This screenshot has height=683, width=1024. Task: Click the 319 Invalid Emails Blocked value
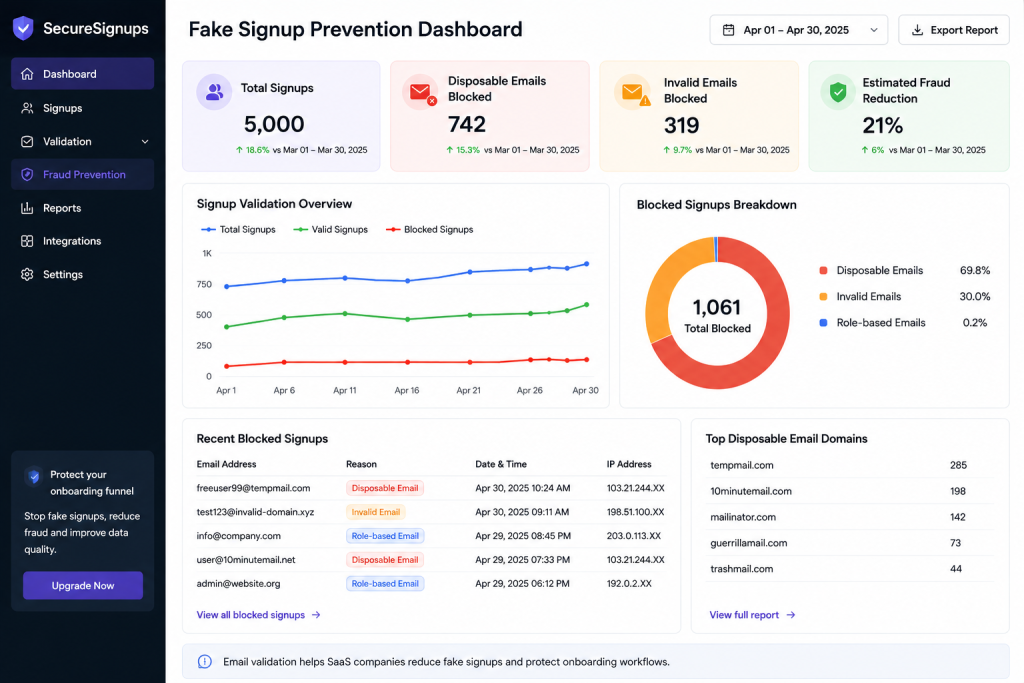pyautogui.click(x=682, y=125)
